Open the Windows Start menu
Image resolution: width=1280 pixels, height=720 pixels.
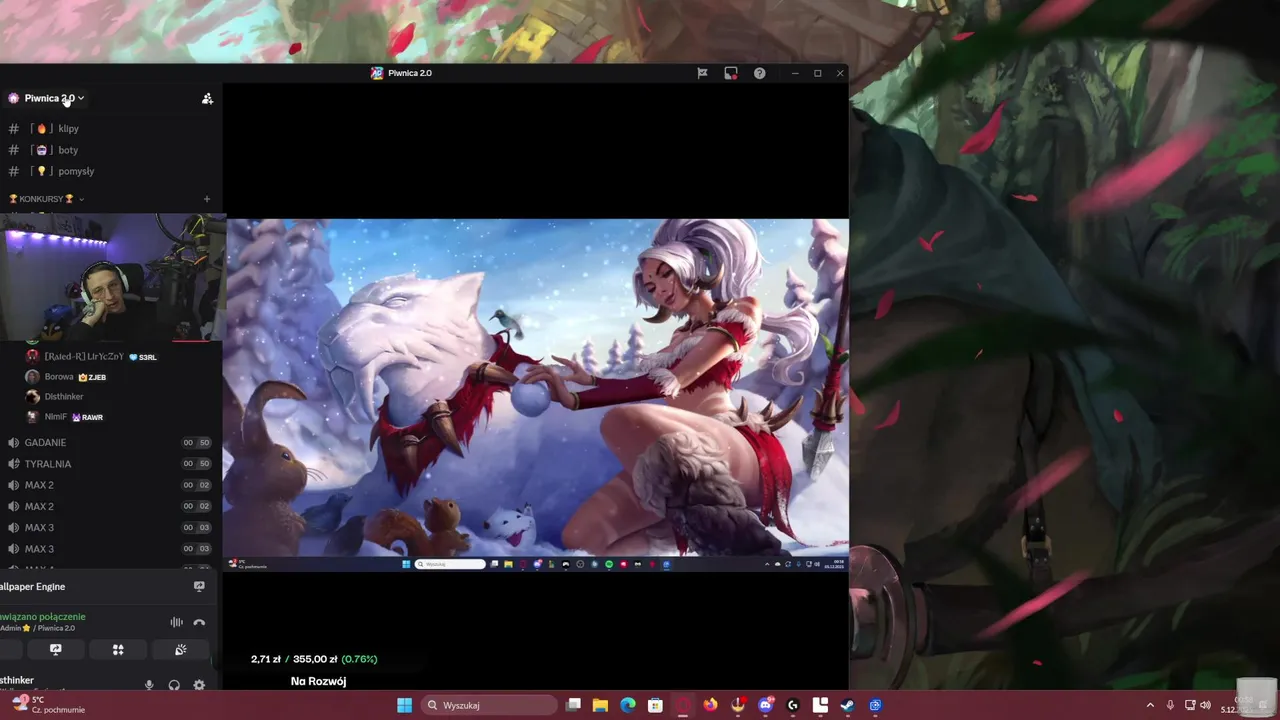coord(404,705)
